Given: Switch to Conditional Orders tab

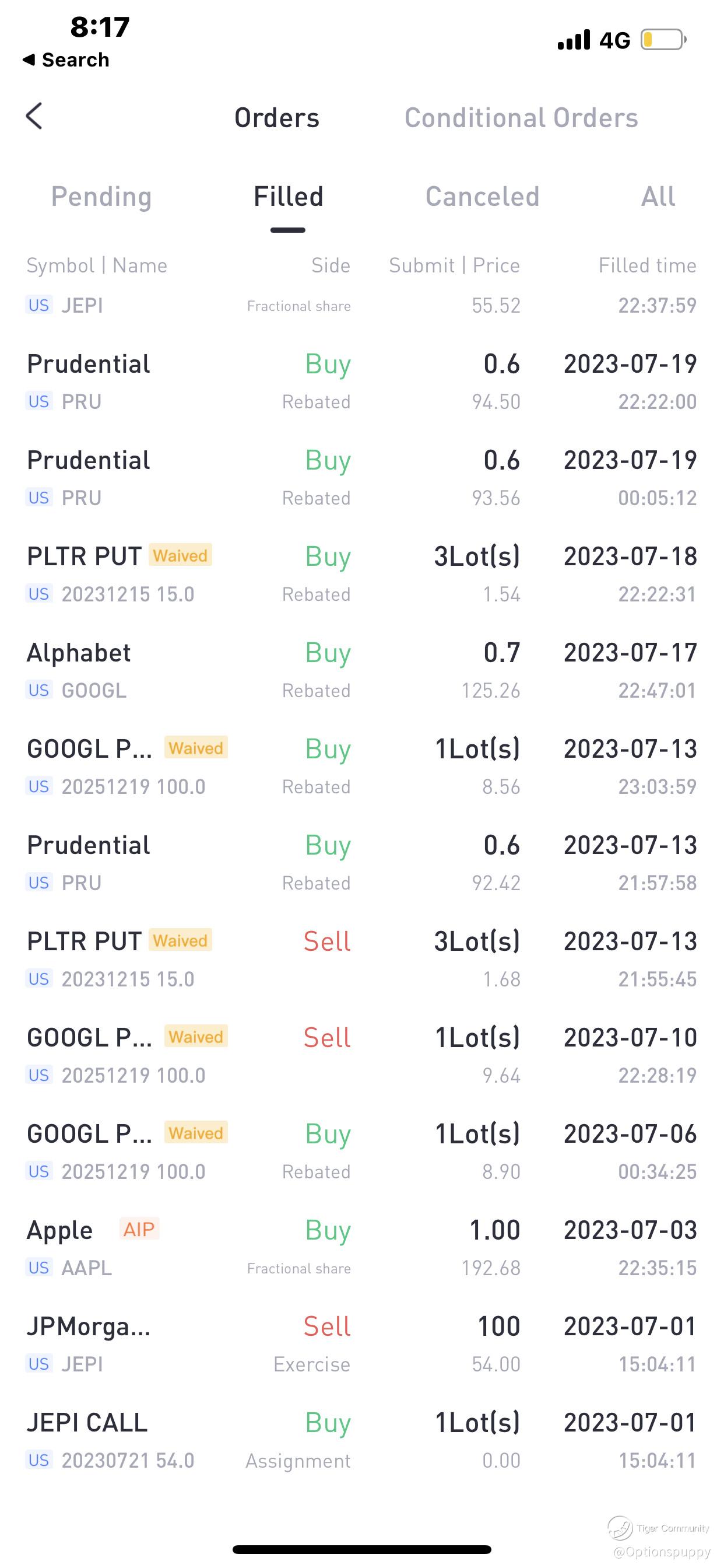Looking at the screenshot, I should click(521, 117).
